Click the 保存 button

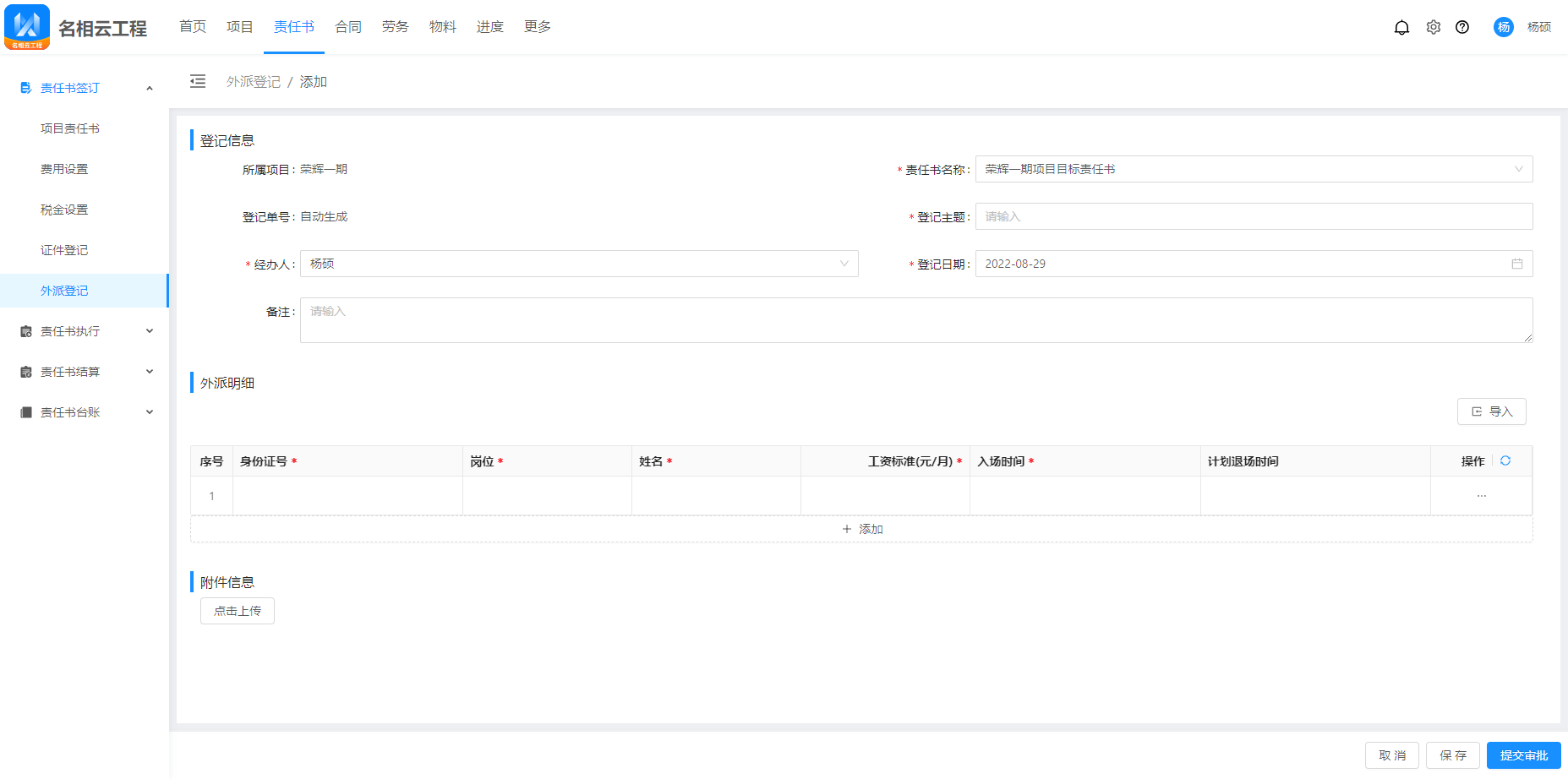pos(1453,755)
